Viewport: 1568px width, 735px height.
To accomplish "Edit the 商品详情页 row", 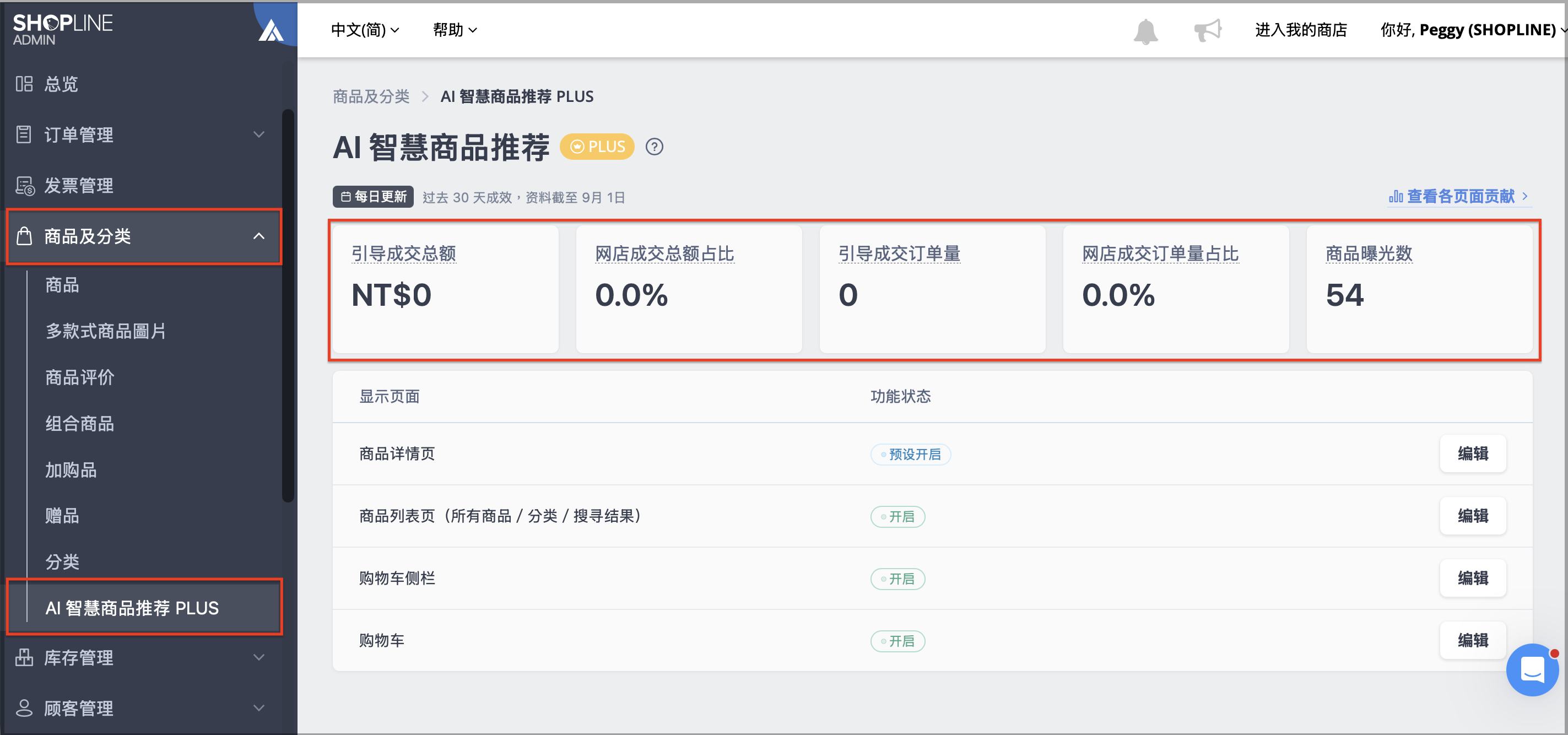I will (x=1473, y=453).
